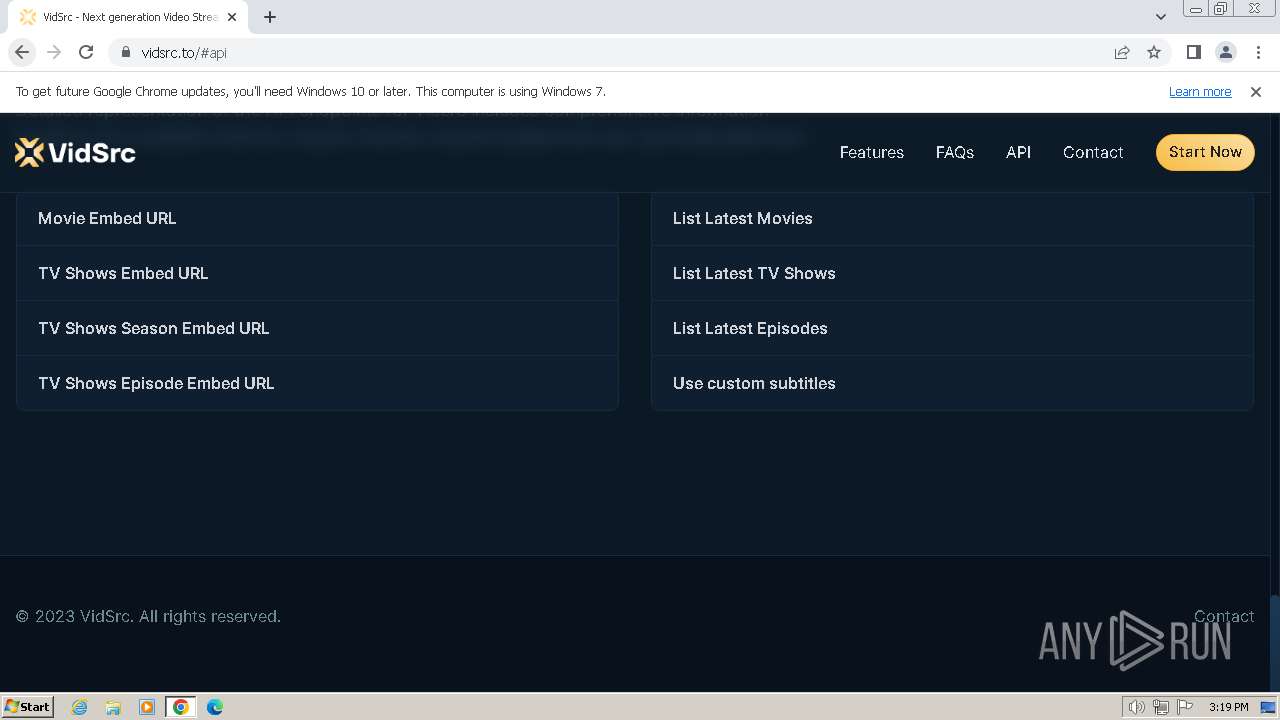Click the address bar URL

click(184, 52)
